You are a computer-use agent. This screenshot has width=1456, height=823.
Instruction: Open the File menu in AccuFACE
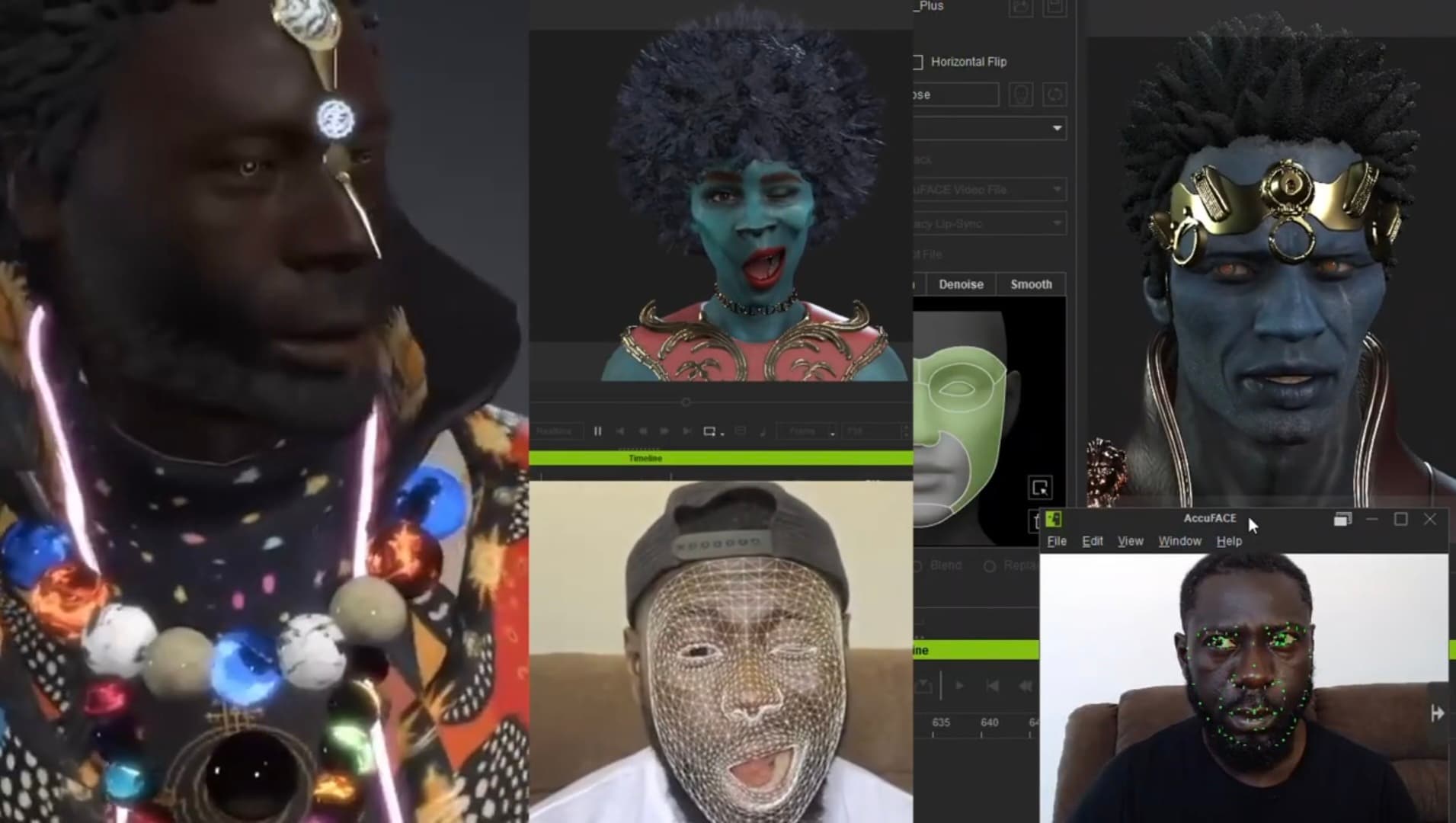pos(1057,541)
